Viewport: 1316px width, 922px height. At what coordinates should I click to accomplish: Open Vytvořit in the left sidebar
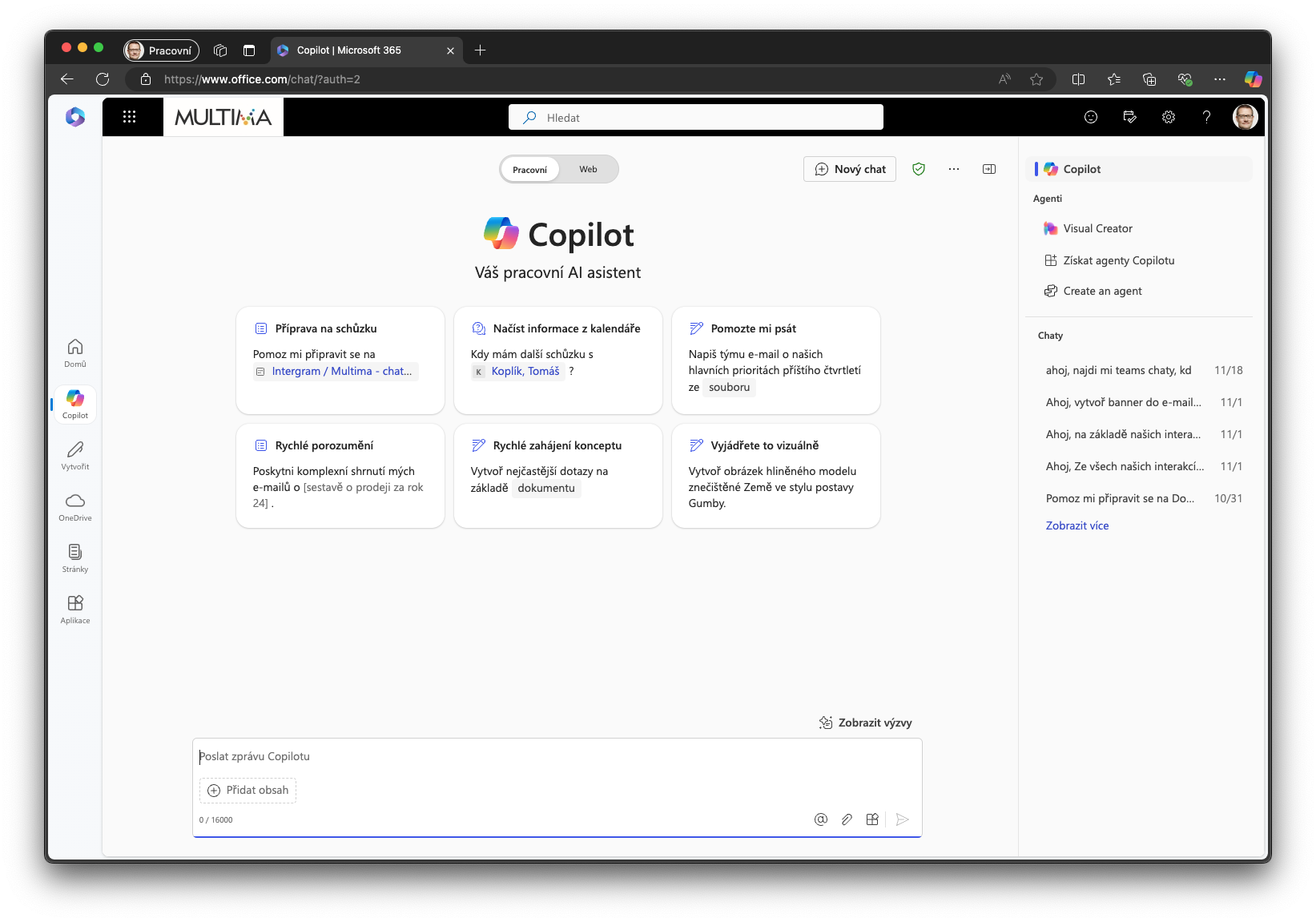tap(75, 455)
